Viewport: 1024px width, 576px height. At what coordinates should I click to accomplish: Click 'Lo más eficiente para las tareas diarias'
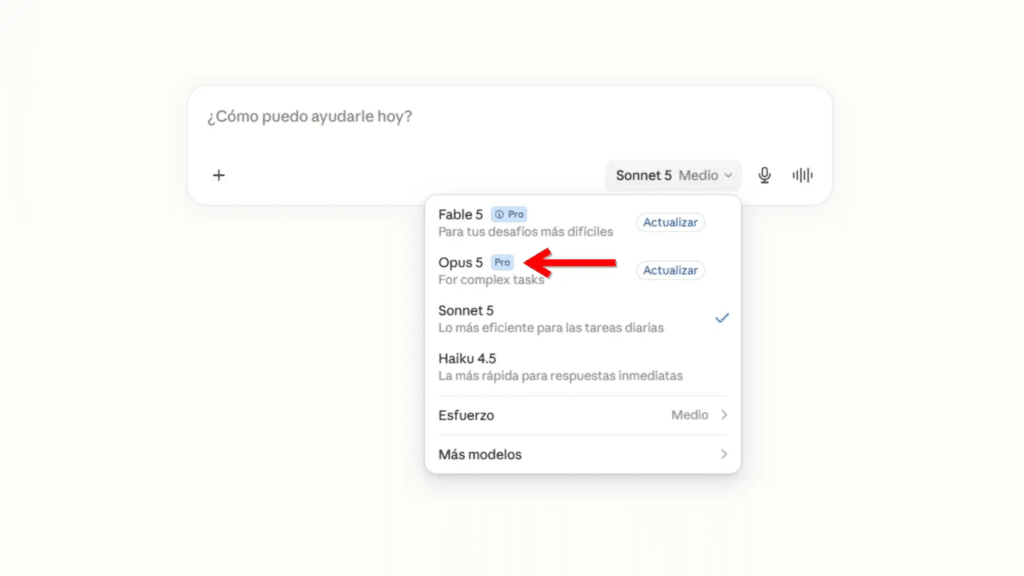551,328
